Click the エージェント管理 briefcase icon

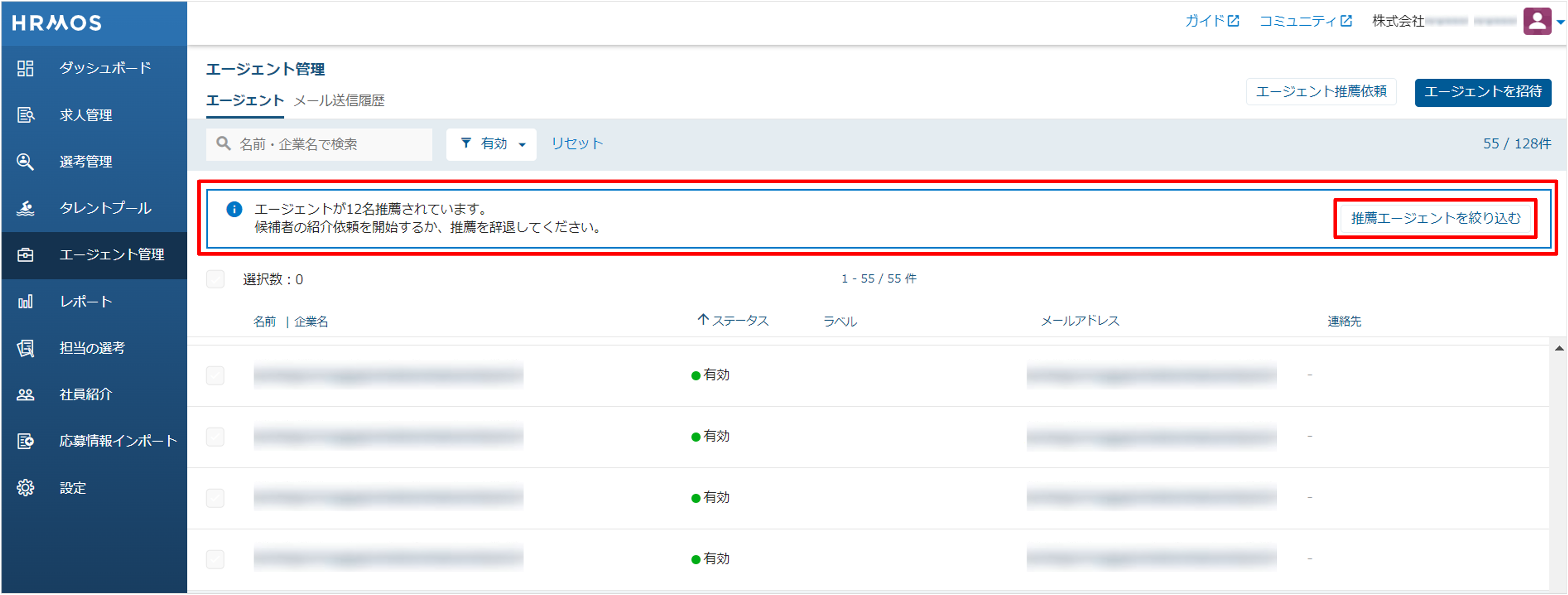tap(25, 254)
